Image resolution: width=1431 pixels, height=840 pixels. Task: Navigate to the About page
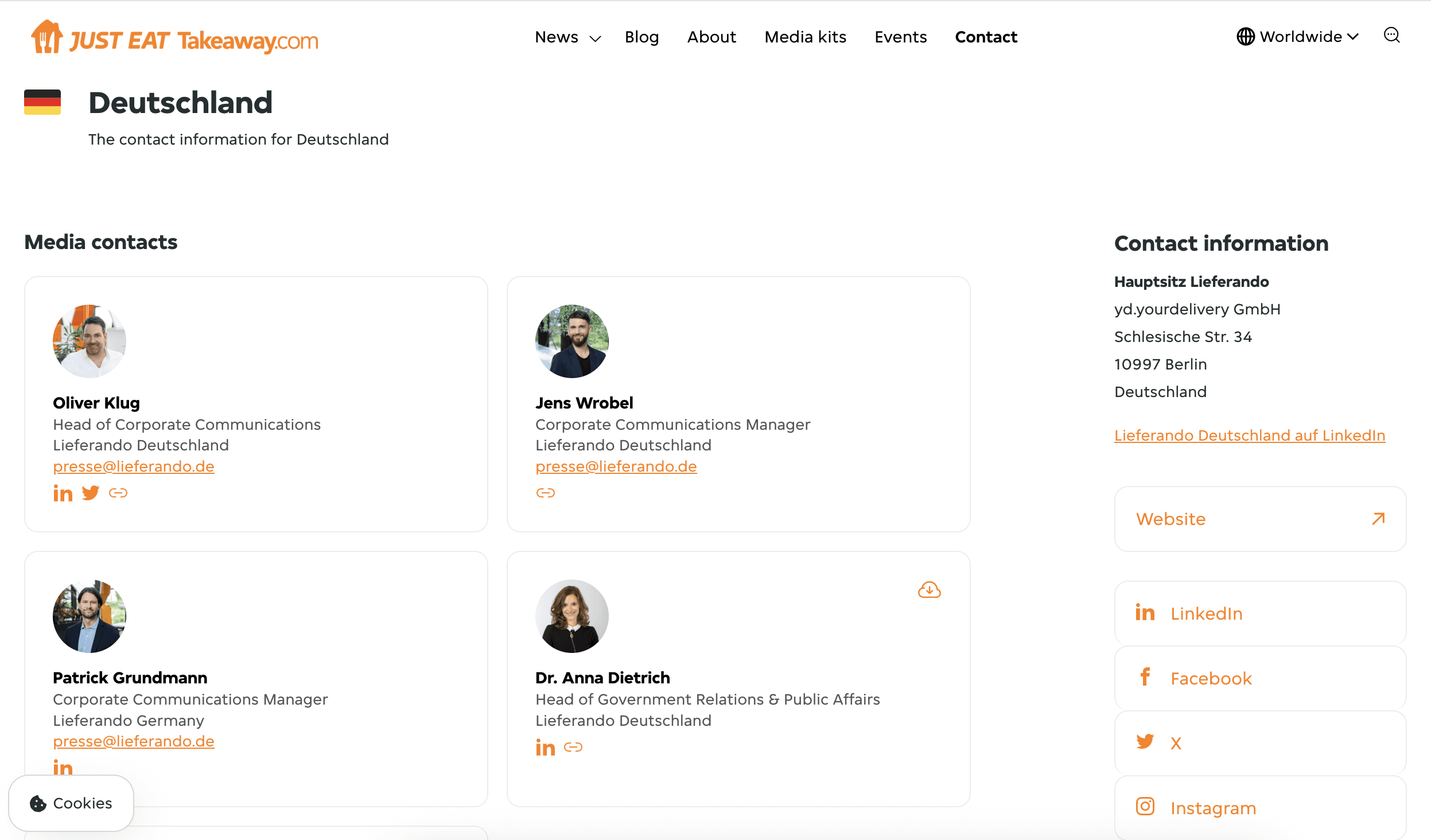711,37
